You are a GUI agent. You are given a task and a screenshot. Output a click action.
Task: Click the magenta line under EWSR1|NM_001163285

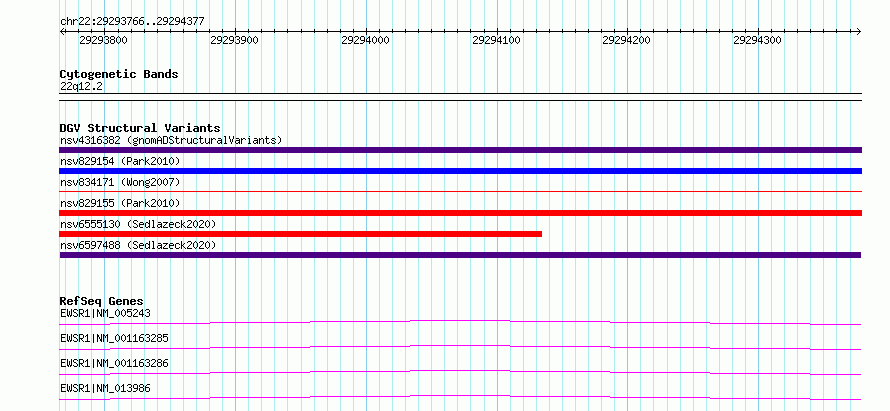(x=460, y=347)
